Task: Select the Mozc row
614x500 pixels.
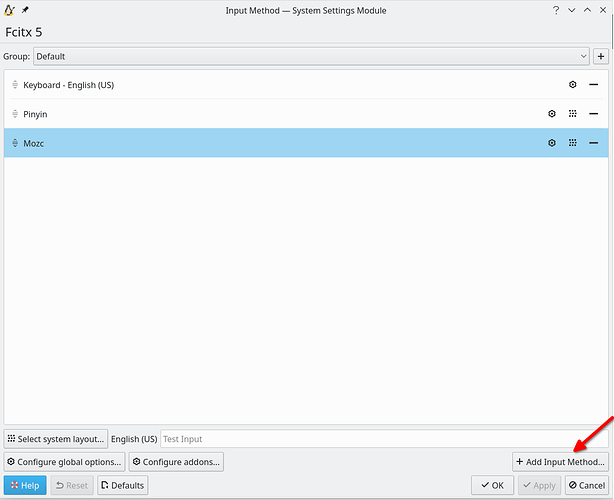Action: point(306,143)
